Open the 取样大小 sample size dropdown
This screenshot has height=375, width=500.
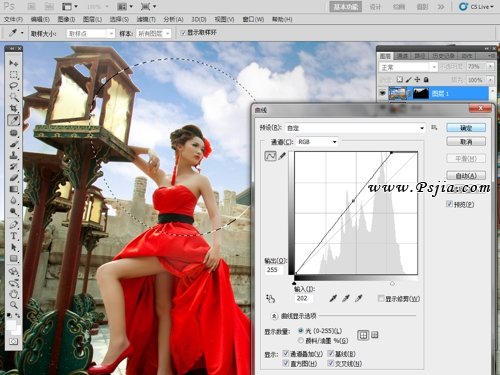coord(91,34)
